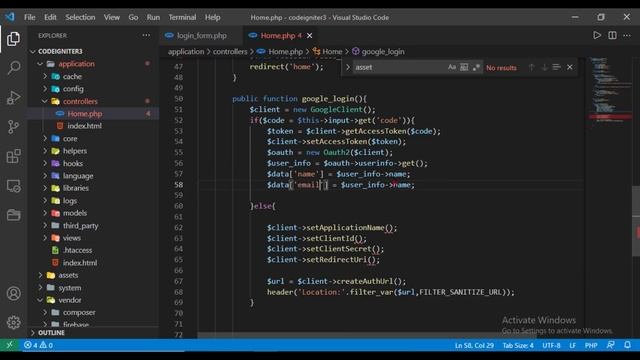The height and width of the screenshot is (360, 640).
Task: Go to next find match arrow
Action: [544, 67]
